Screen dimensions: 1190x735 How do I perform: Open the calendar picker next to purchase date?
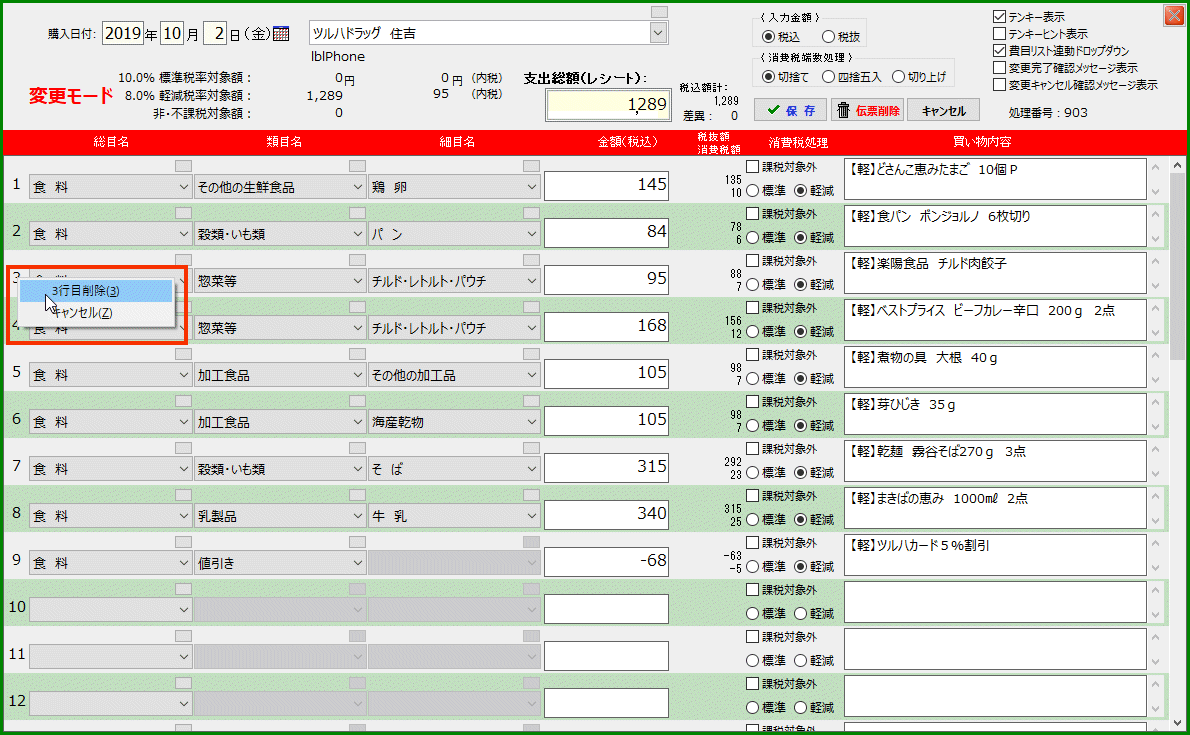tap(281, 33)
